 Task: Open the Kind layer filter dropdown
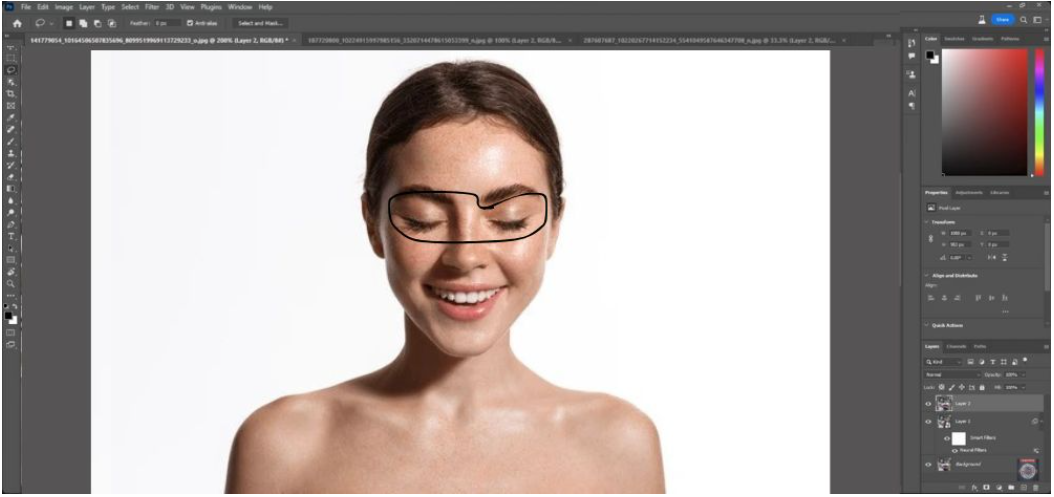(x=944, y=362)
